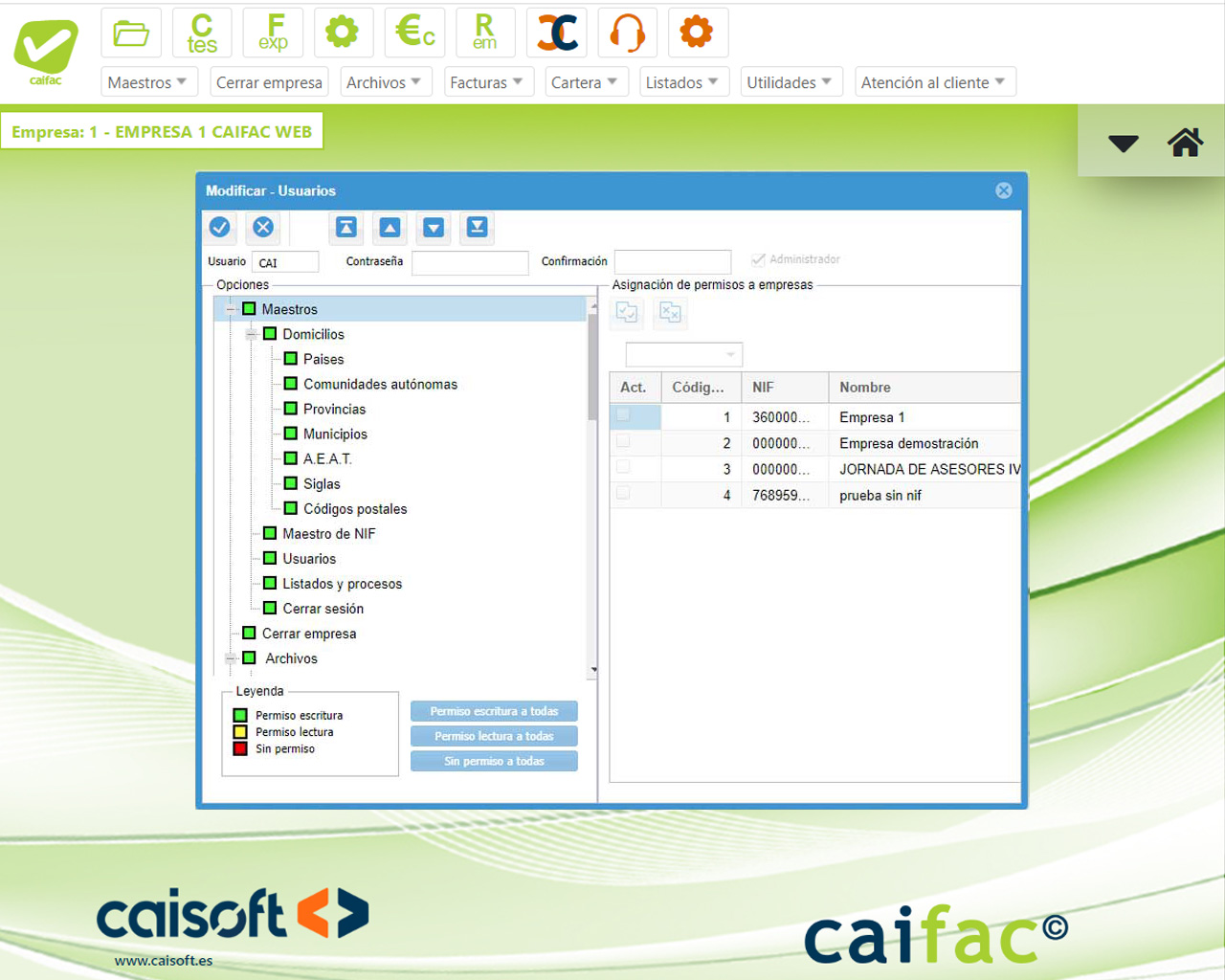Enable Act. checkbox for Empresa demostración

[624, 442]
